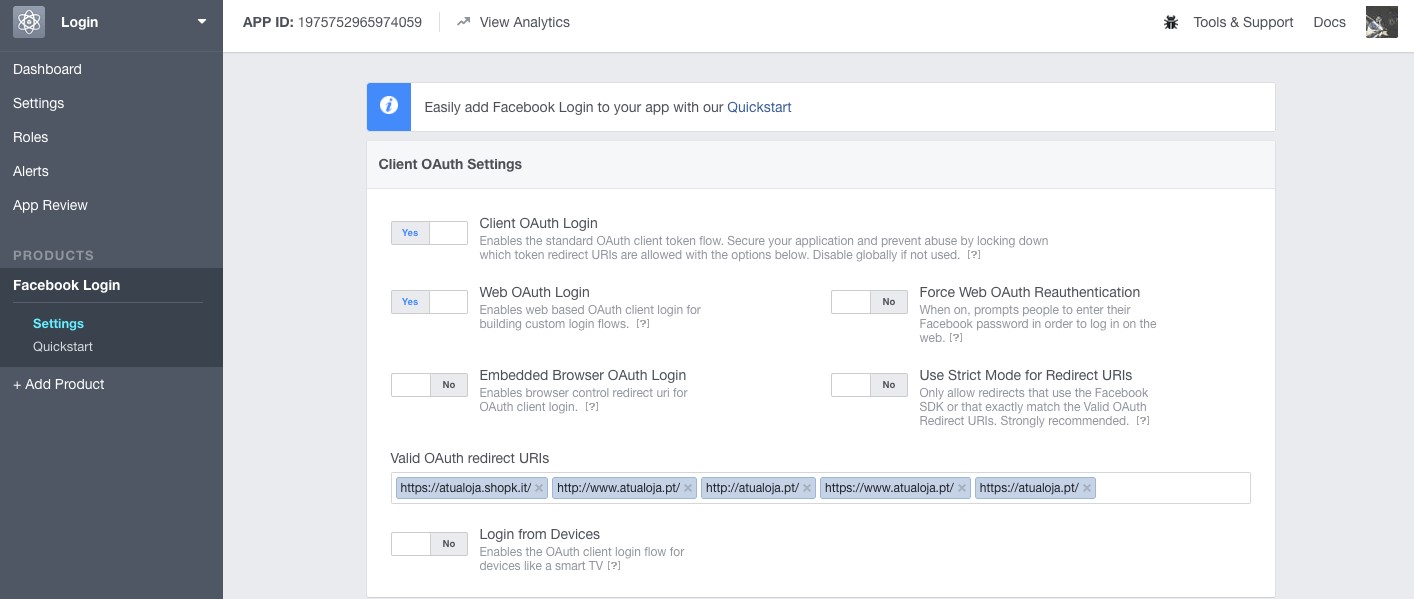Click + Add Product in sidebar
Screen dimensions: 1414x599
click(58, 384)
